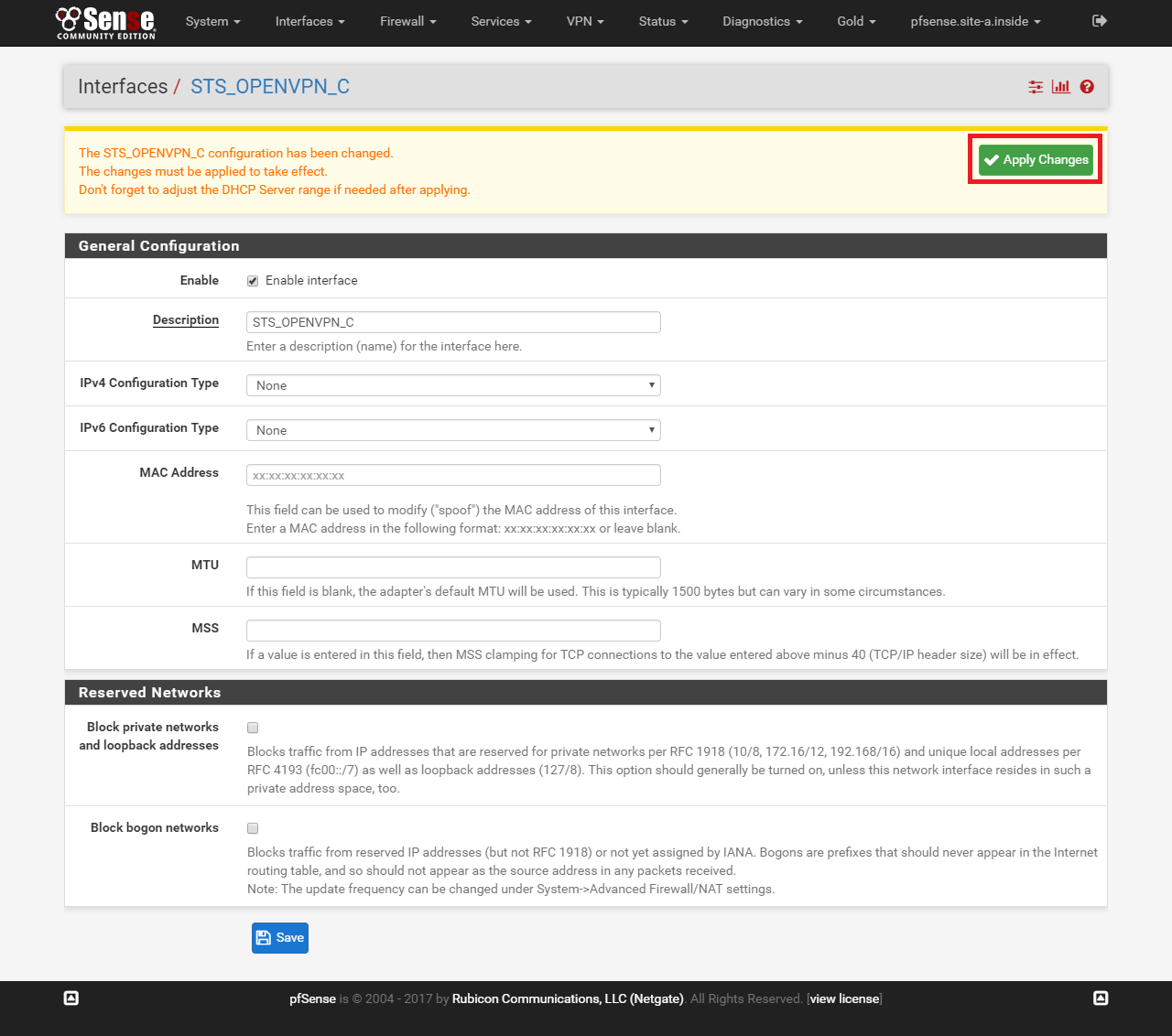Focus the MAC Address input field

pos(453,475)
